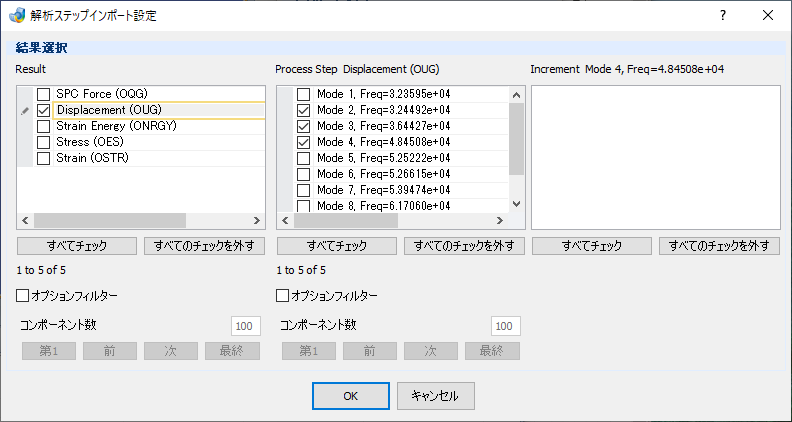Confirm with the OK button
This screenshot has height=422, width=792.
pos(351,396)
